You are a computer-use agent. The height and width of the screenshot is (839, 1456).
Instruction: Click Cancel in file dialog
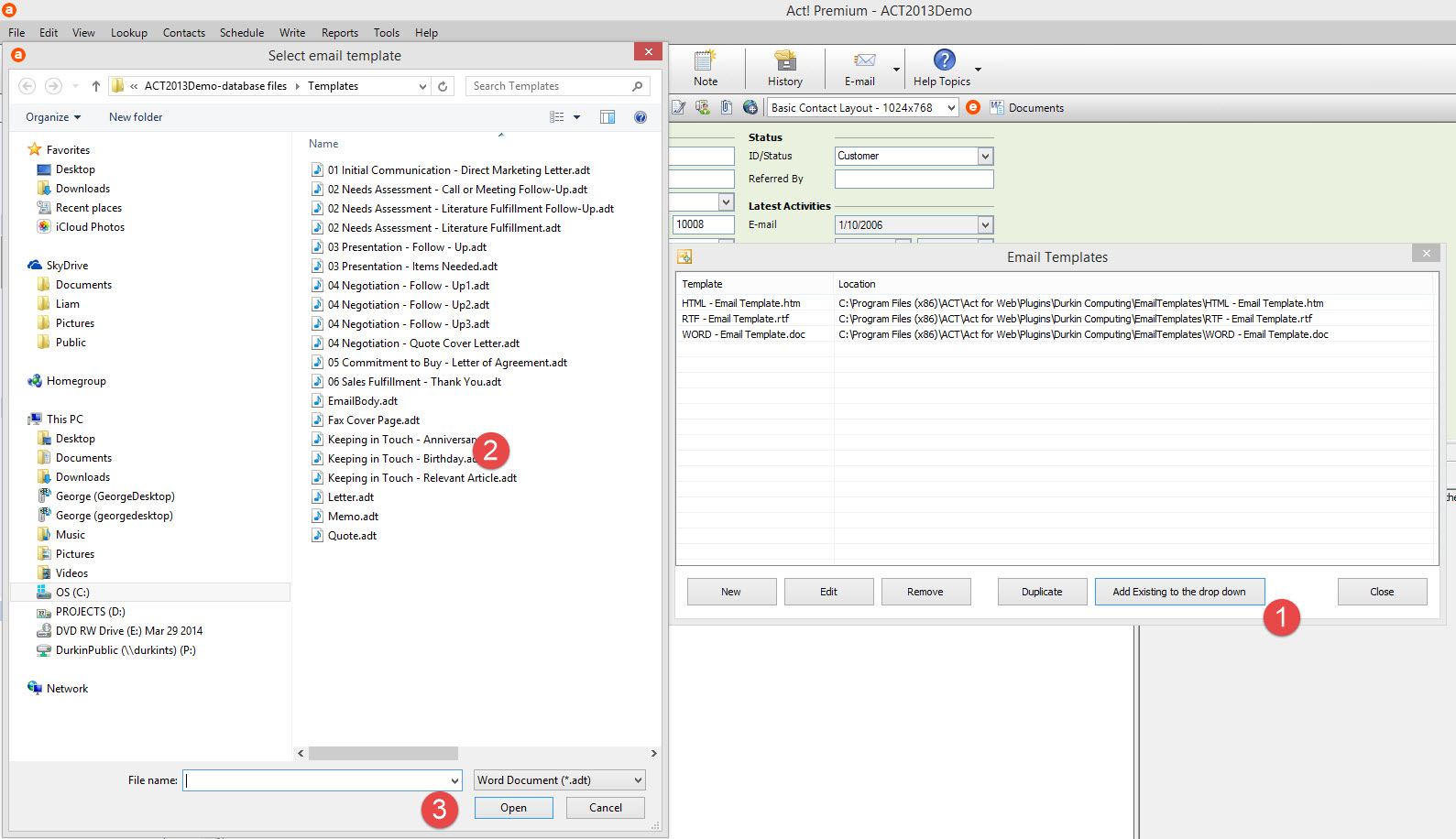coord(606,808)
